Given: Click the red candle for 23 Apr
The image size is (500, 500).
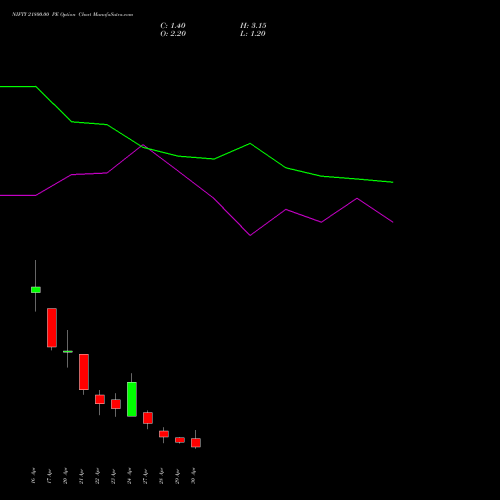Looking at the screenshot, I should tap(116, 404).
